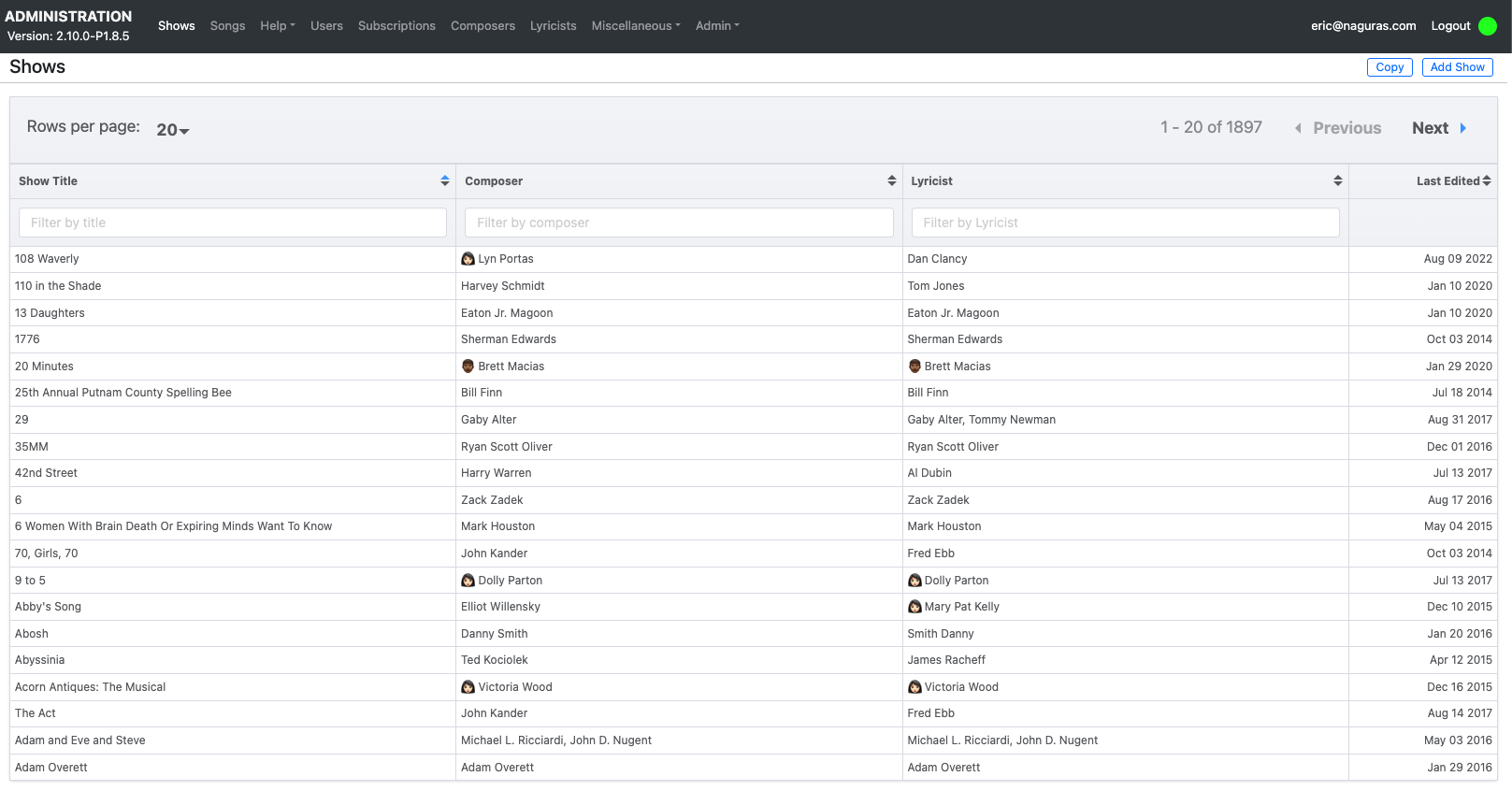
Task: Open the Lyricists section
Action: (554, 26)
